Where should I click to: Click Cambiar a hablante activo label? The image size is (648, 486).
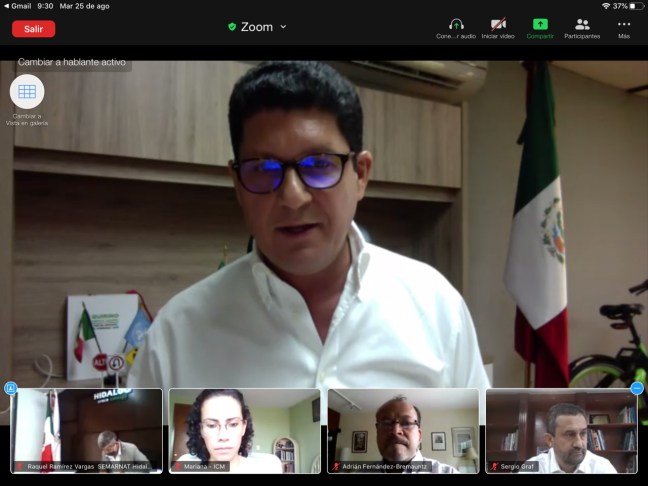pos(72,62)
